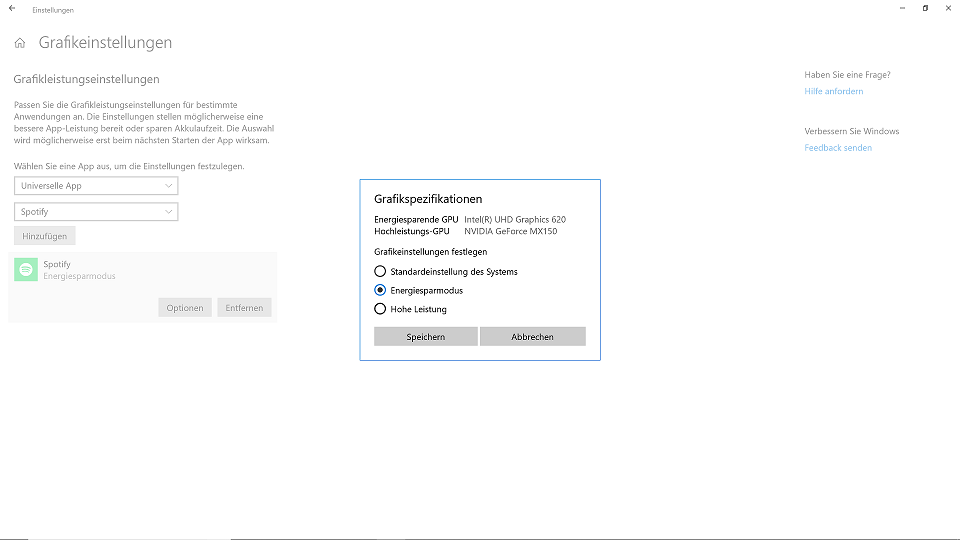The image size is (960, 540).
Task: Open Optionen for the Spotify entry
Action: click(185, 308)
